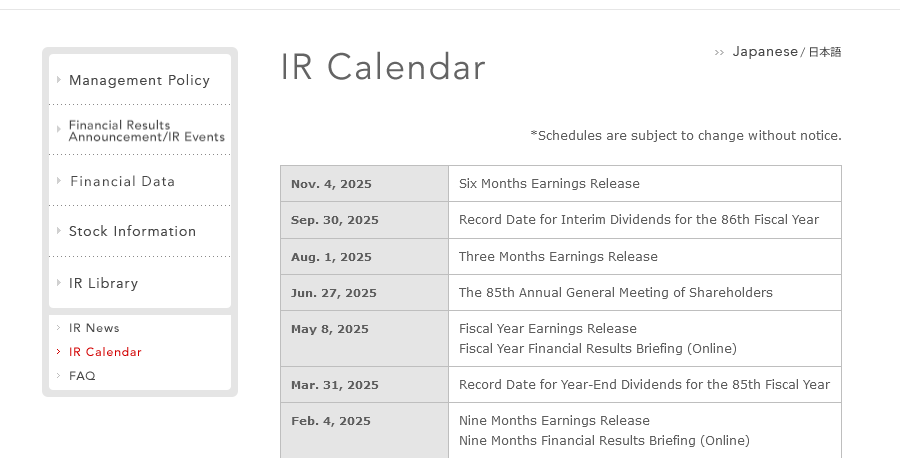This screenshot has height=458, width=900.
Task: Click the red chevron beside IR Calendar
Action: pos(59,352)
